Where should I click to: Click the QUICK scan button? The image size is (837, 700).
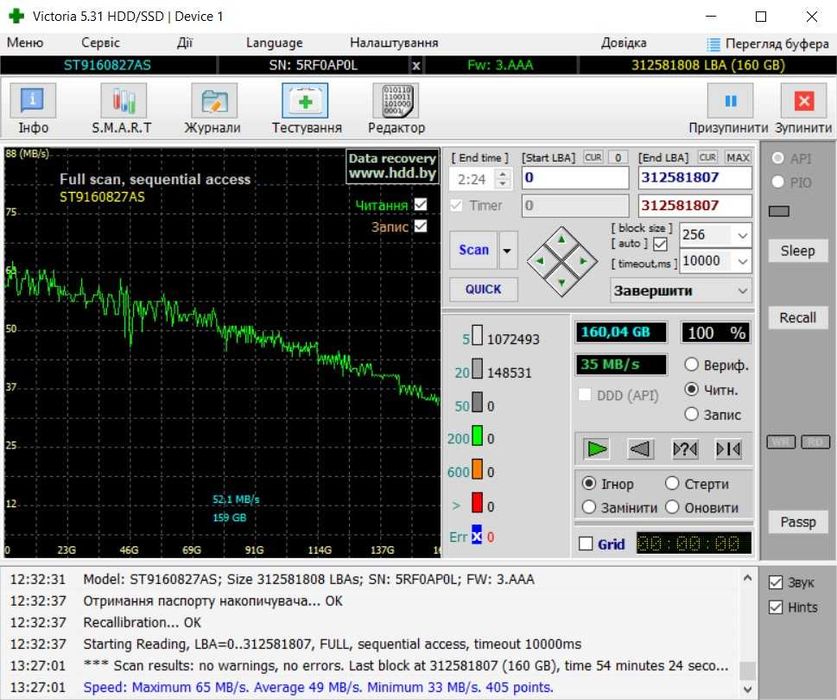[483, 289]
